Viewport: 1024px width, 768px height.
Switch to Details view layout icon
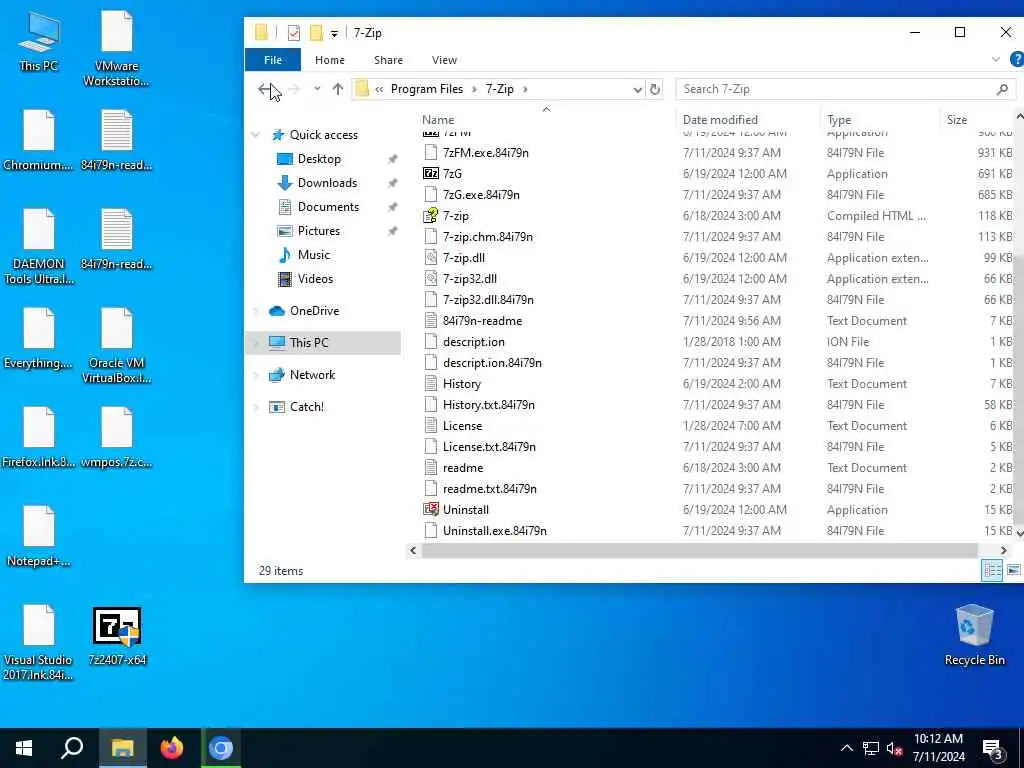pos(992,570)
